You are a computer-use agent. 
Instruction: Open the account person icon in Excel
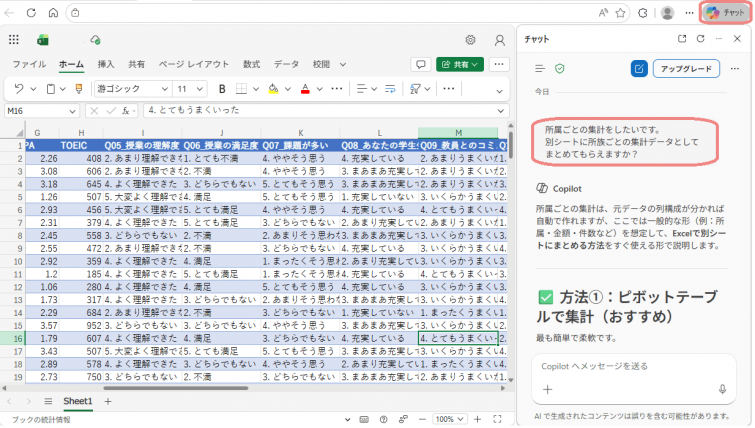click(500, 40)
